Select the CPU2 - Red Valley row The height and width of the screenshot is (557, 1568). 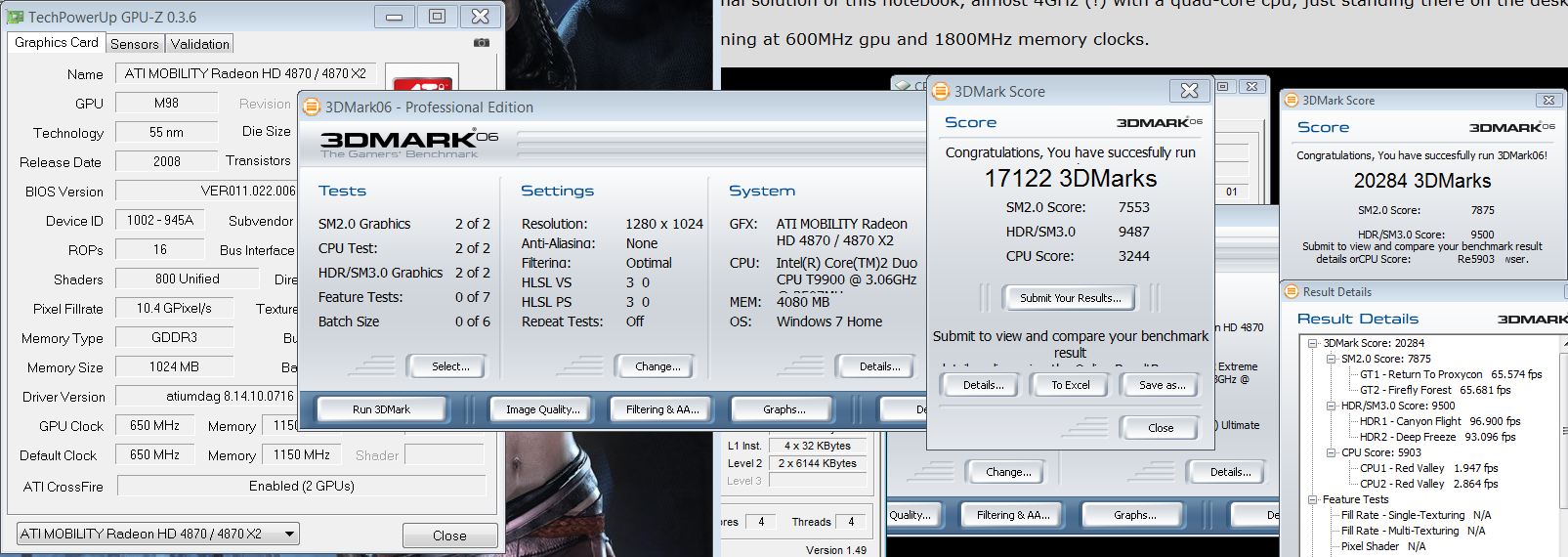pos(1428,484)
